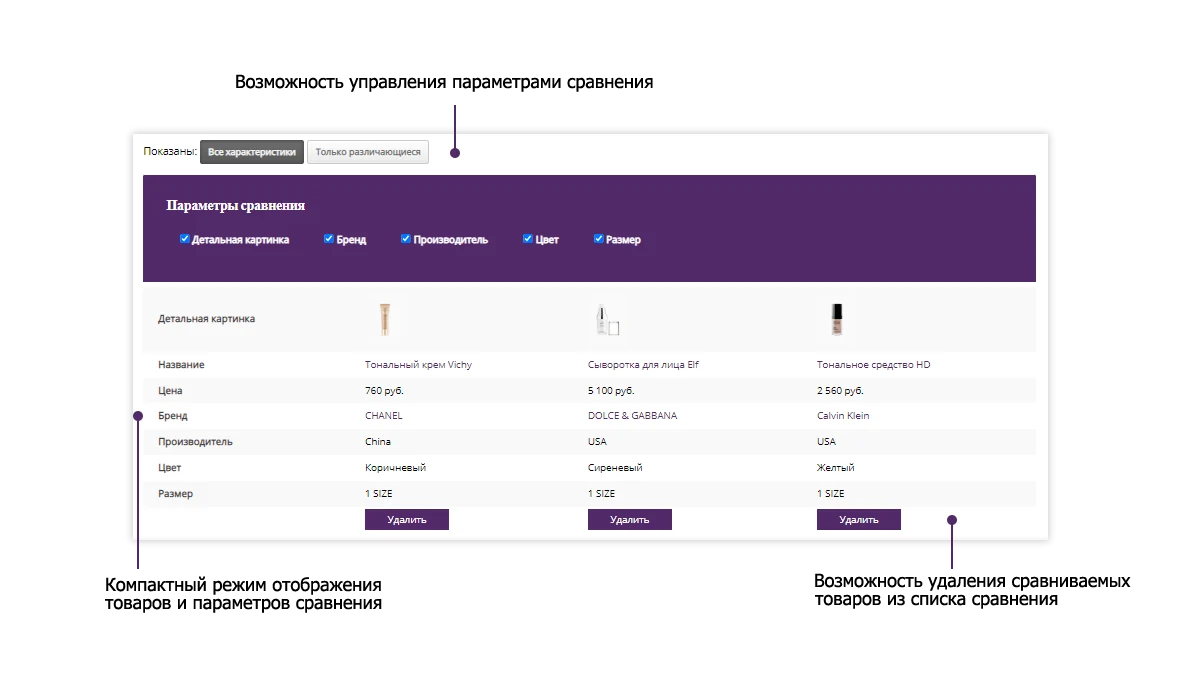Screen dimensions: 1200x700
Task: Click Удалить under Сыворотка для лица Elf
Action: 630,519
